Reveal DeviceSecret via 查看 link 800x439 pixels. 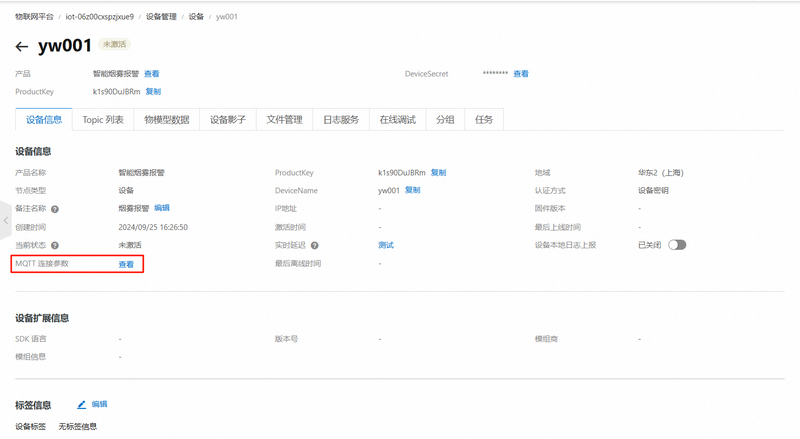(x=521, y=74)
